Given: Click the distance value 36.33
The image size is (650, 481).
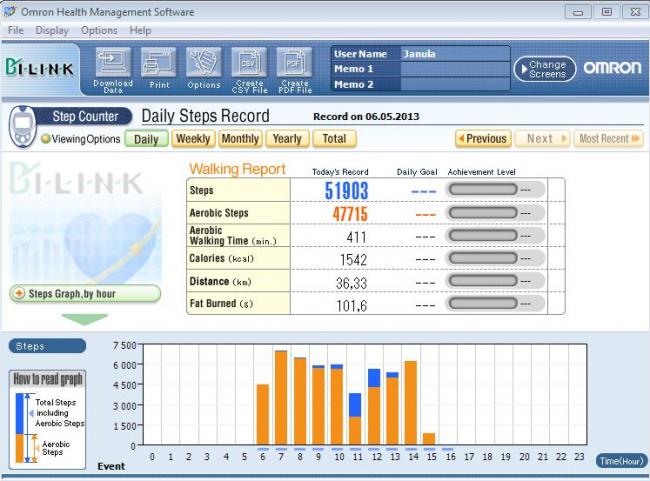Looking at the screenshot, I should [351, 283].
